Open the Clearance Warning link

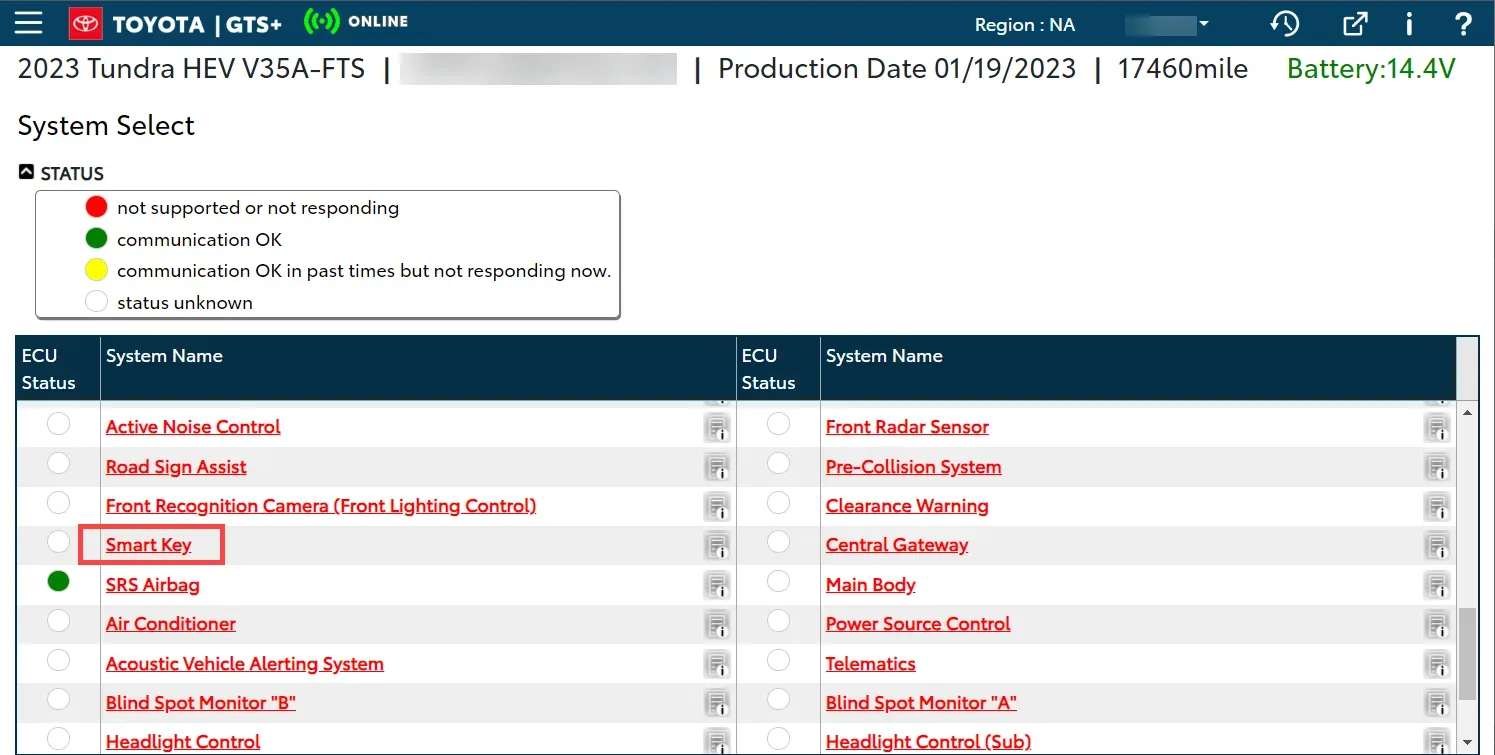click(907, 506)
